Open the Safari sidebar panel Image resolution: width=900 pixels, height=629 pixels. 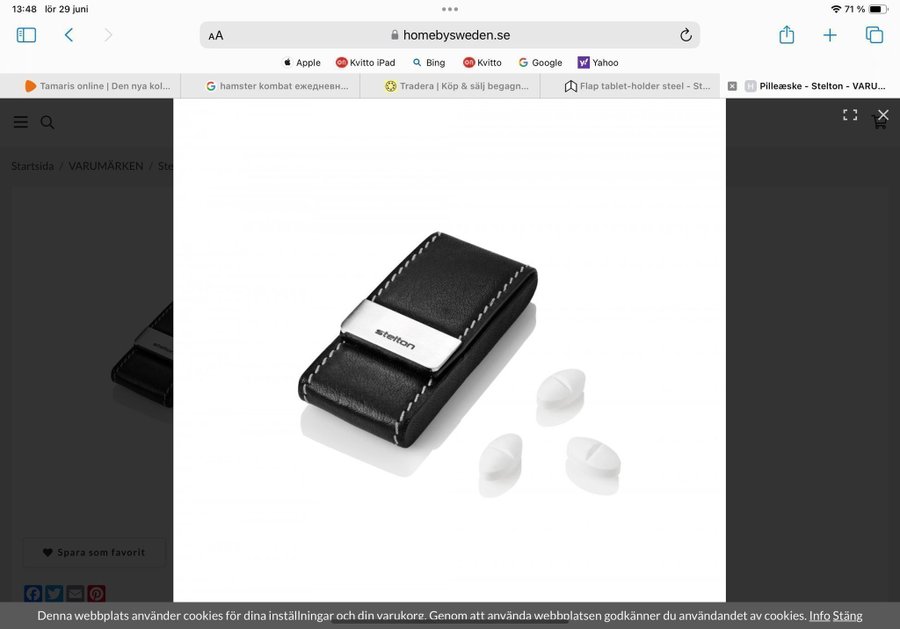[x=26, y=35]
